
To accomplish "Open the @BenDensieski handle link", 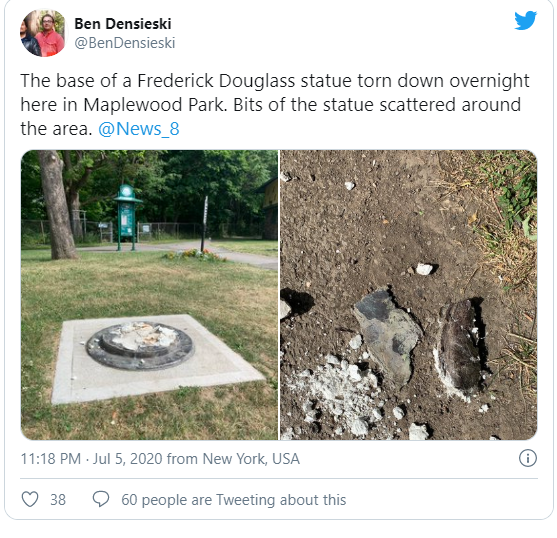I will pos(125,43).
